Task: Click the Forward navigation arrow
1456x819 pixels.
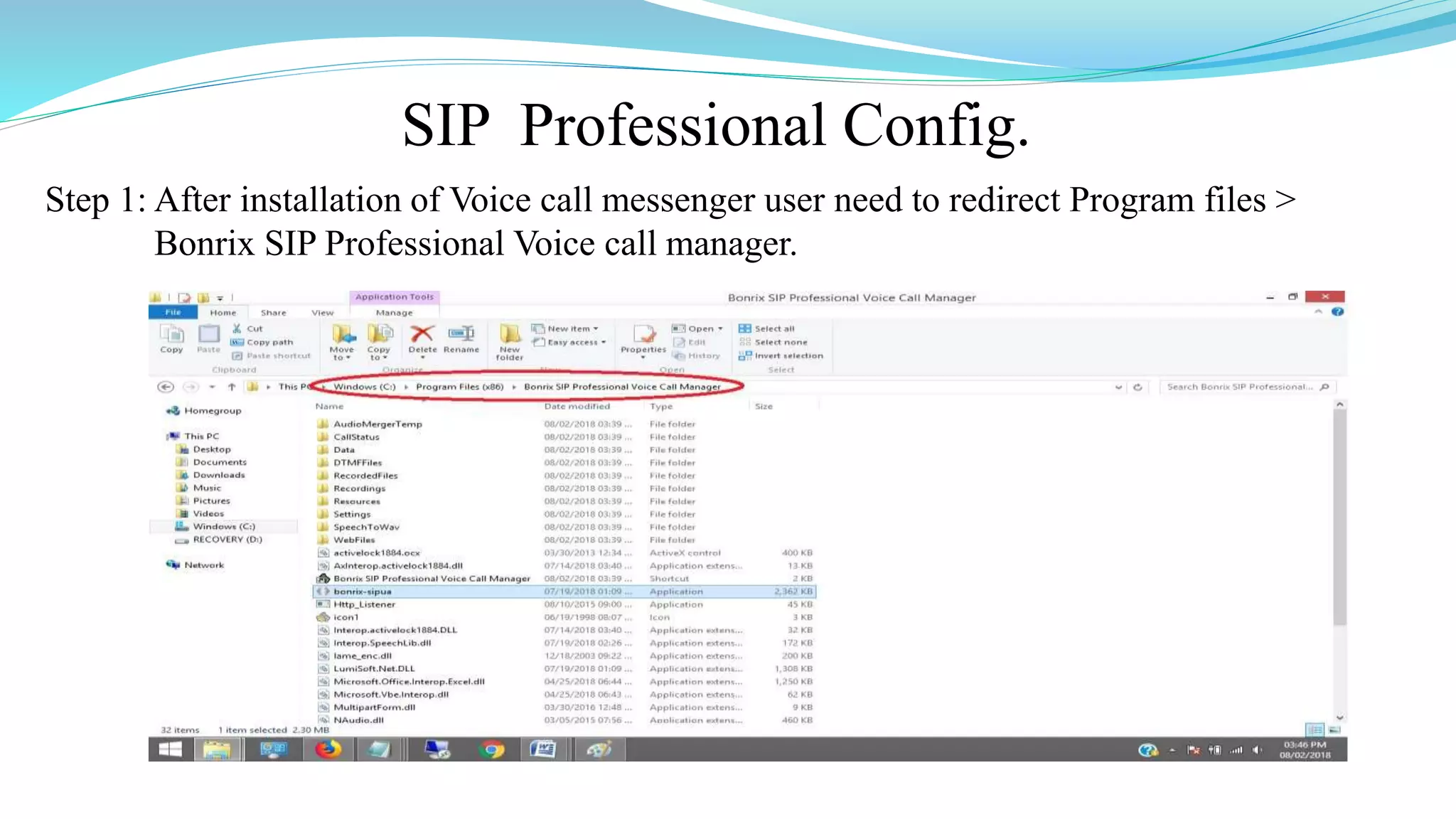Action: pyautogui.click(x=191, y=387)
